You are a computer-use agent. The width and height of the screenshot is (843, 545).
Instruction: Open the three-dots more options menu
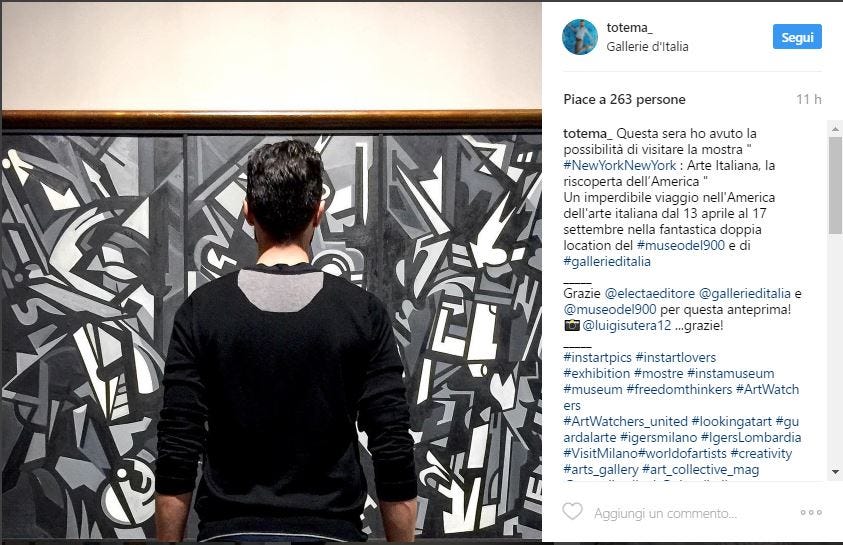click(811, 513)
